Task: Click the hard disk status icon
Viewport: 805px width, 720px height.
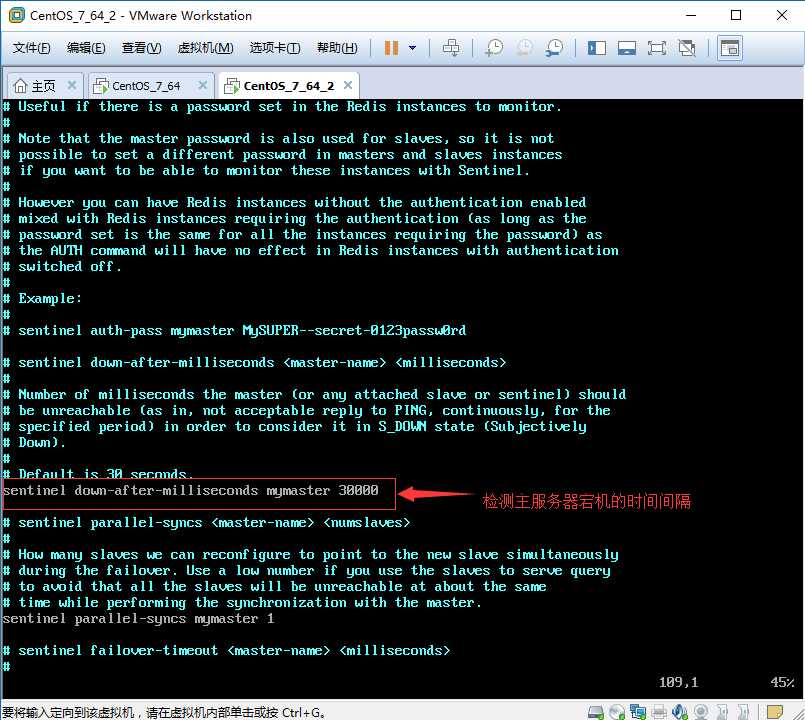Action: tap(596, 712)
